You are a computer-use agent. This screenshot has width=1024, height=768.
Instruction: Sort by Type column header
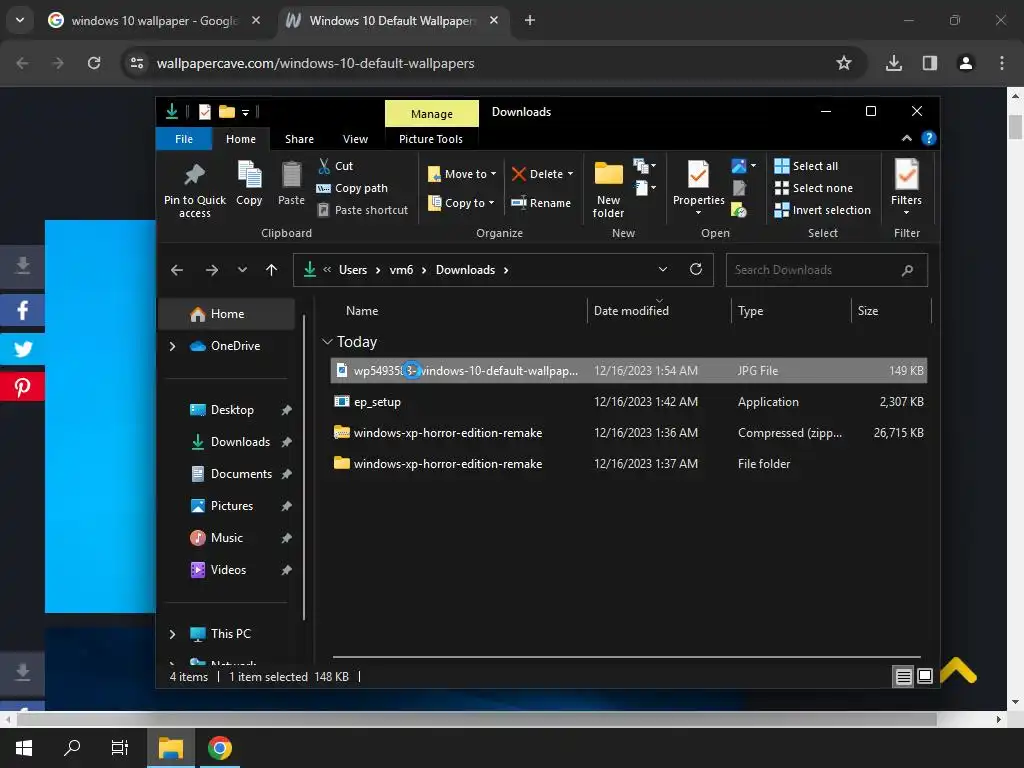pos(750,311)
